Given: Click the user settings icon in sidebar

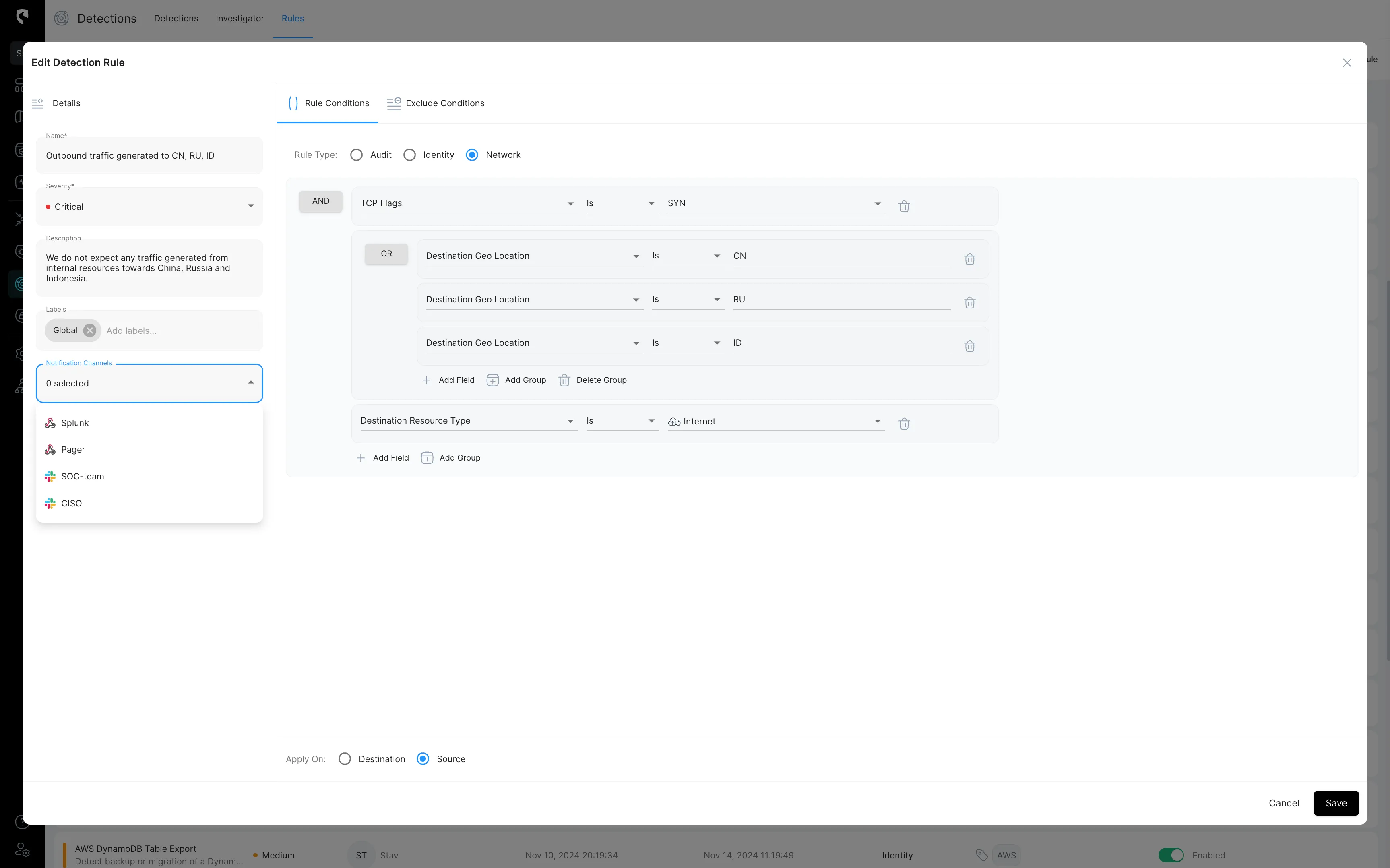Looking at the screenshot, I should pyautogui.click(x=22, y=849).
